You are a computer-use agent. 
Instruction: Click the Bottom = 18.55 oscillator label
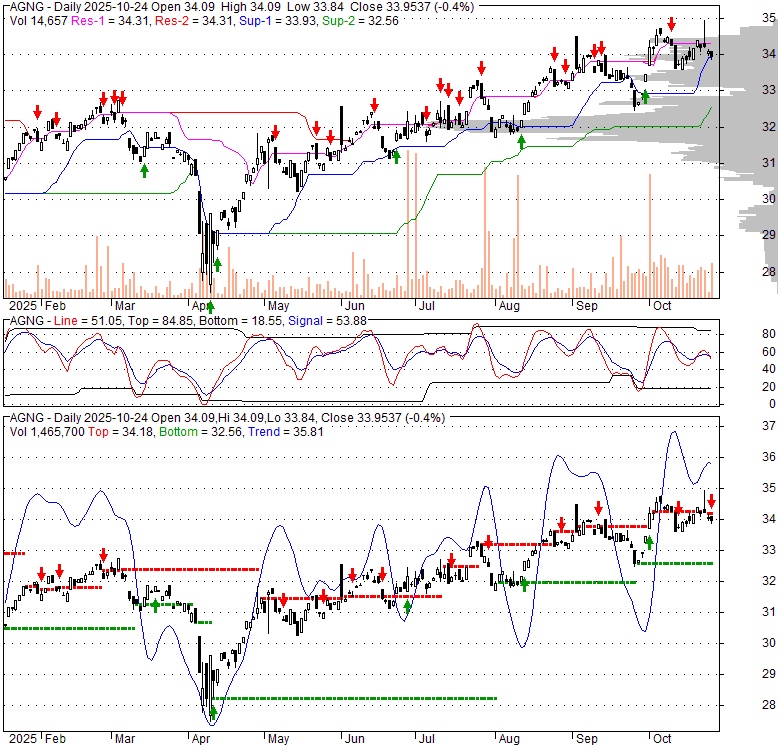coord(240,321)
